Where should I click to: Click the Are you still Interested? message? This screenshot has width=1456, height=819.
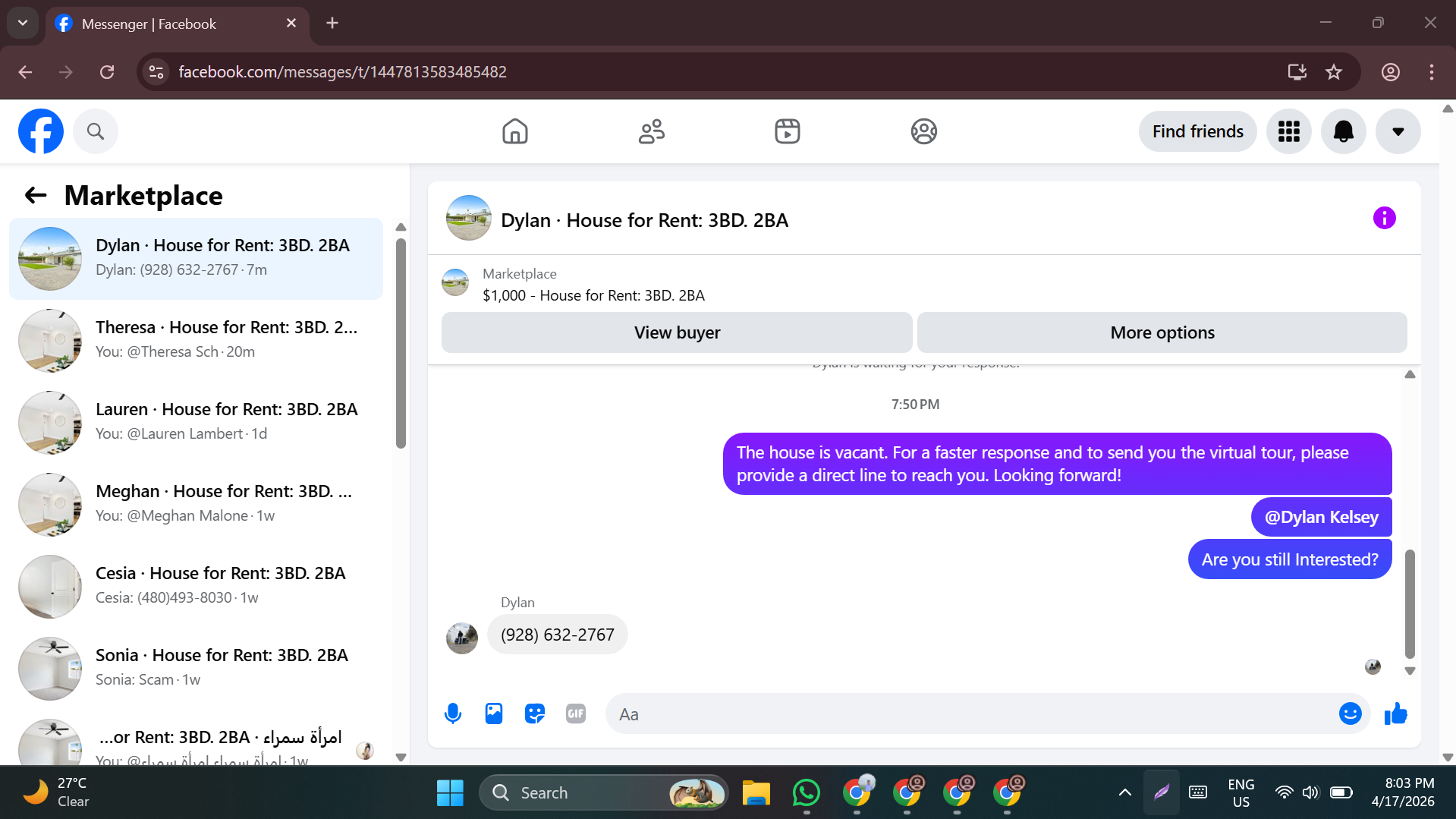(x=1289, y=559)
